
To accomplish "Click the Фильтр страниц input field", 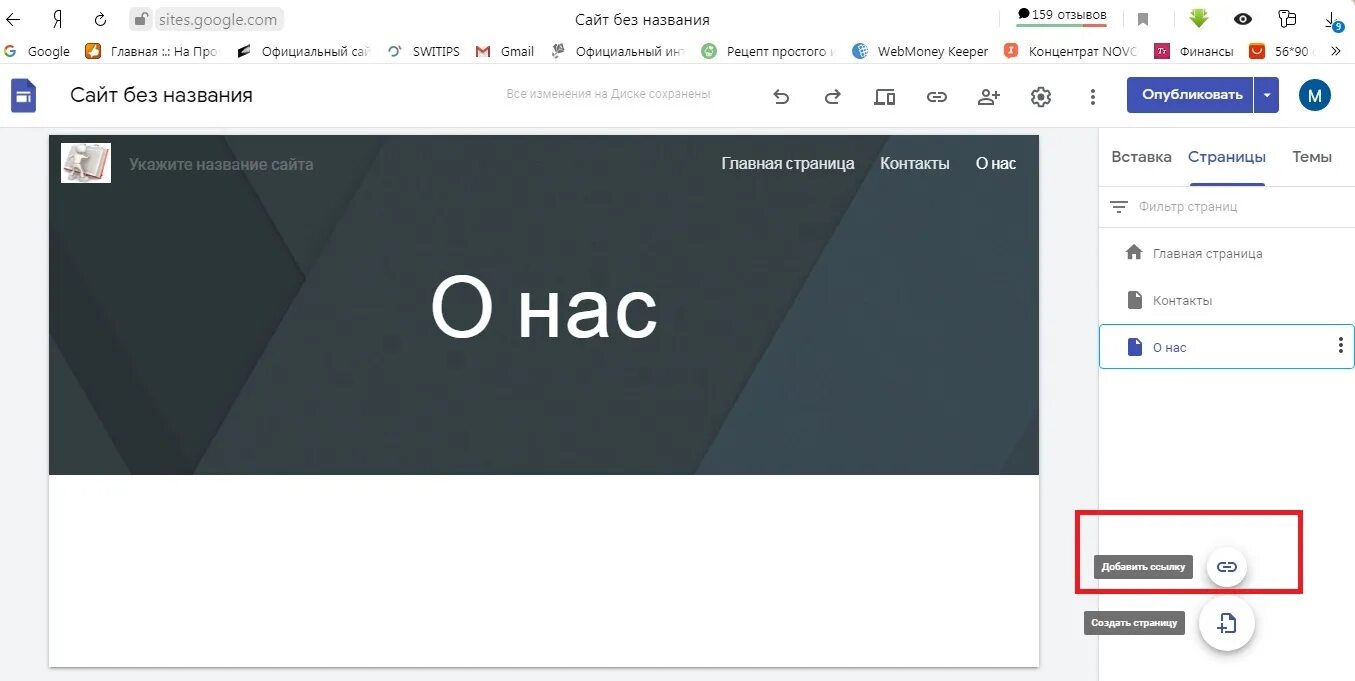I will coord(1226,207).
